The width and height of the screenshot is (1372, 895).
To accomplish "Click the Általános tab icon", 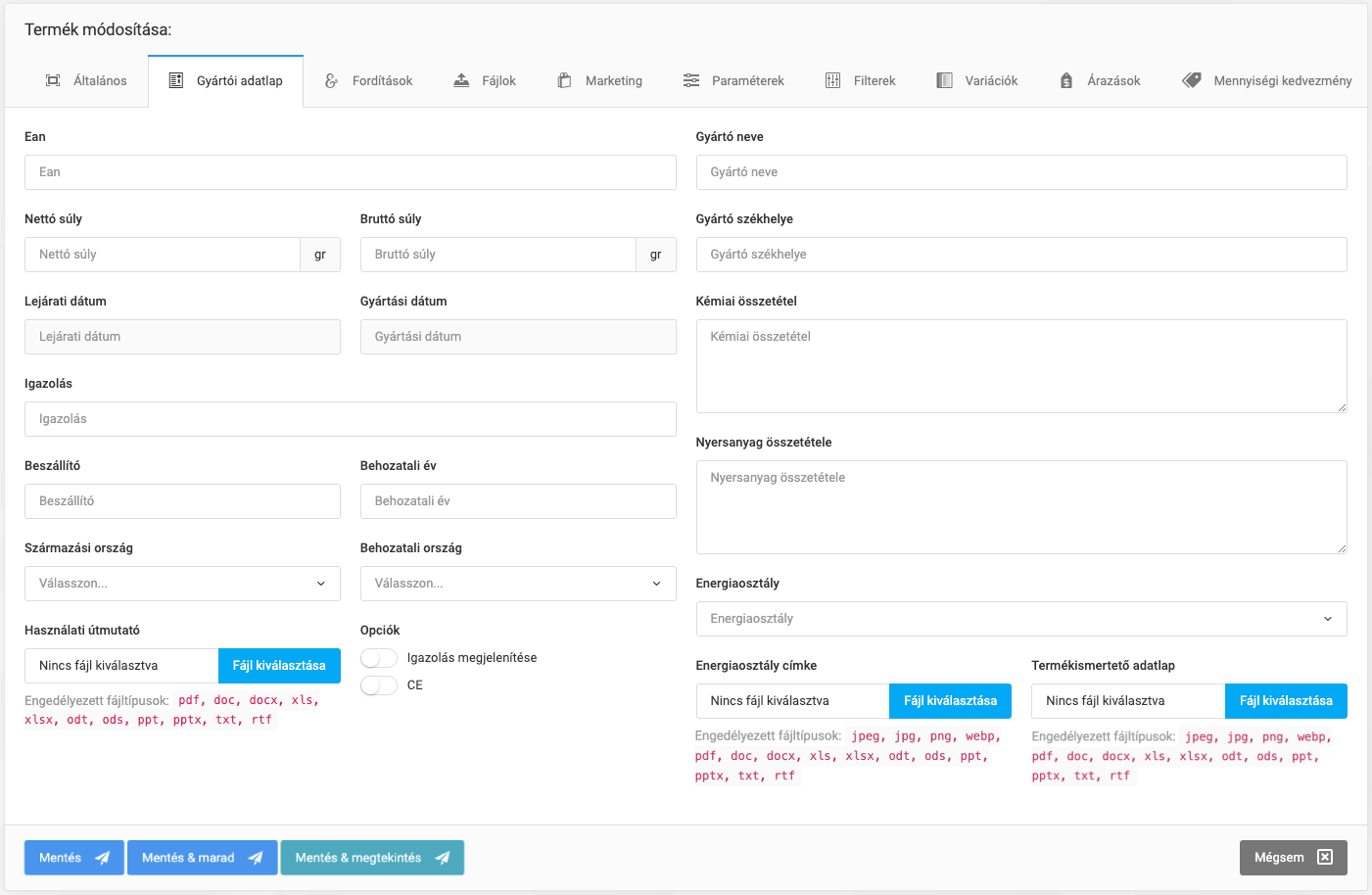I will point(53,80).
